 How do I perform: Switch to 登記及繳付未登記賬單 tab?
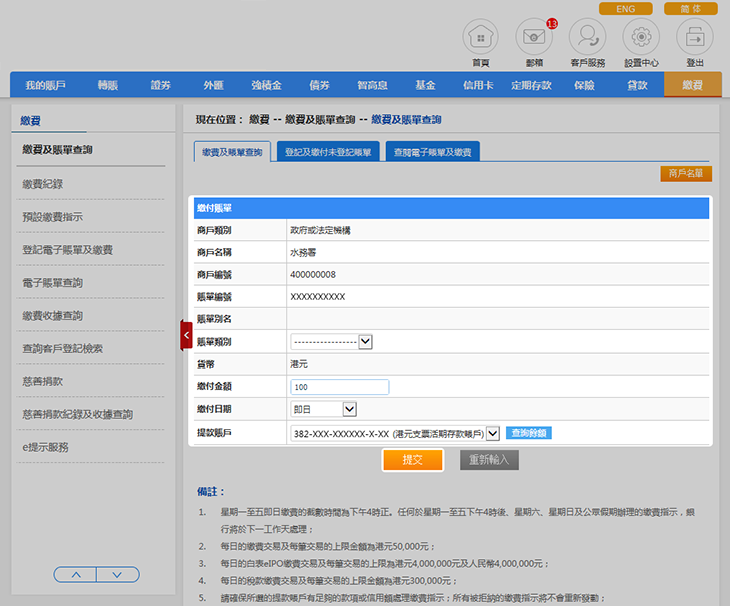(x=328, y=153)
